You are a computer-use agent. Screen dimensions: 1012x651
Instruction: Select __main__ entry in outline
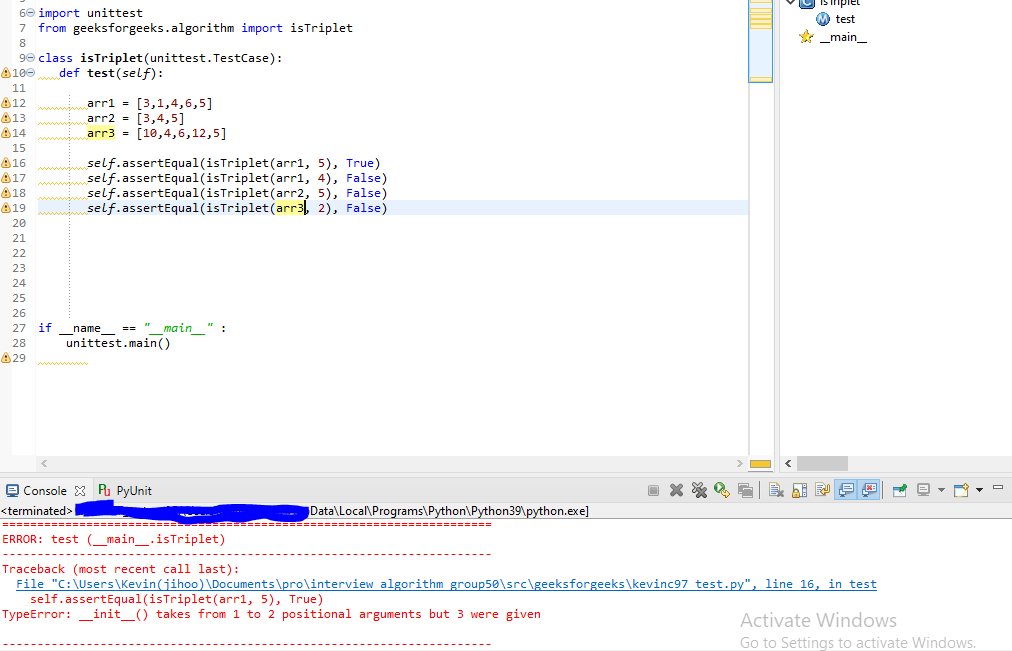(x=843, y=37)
